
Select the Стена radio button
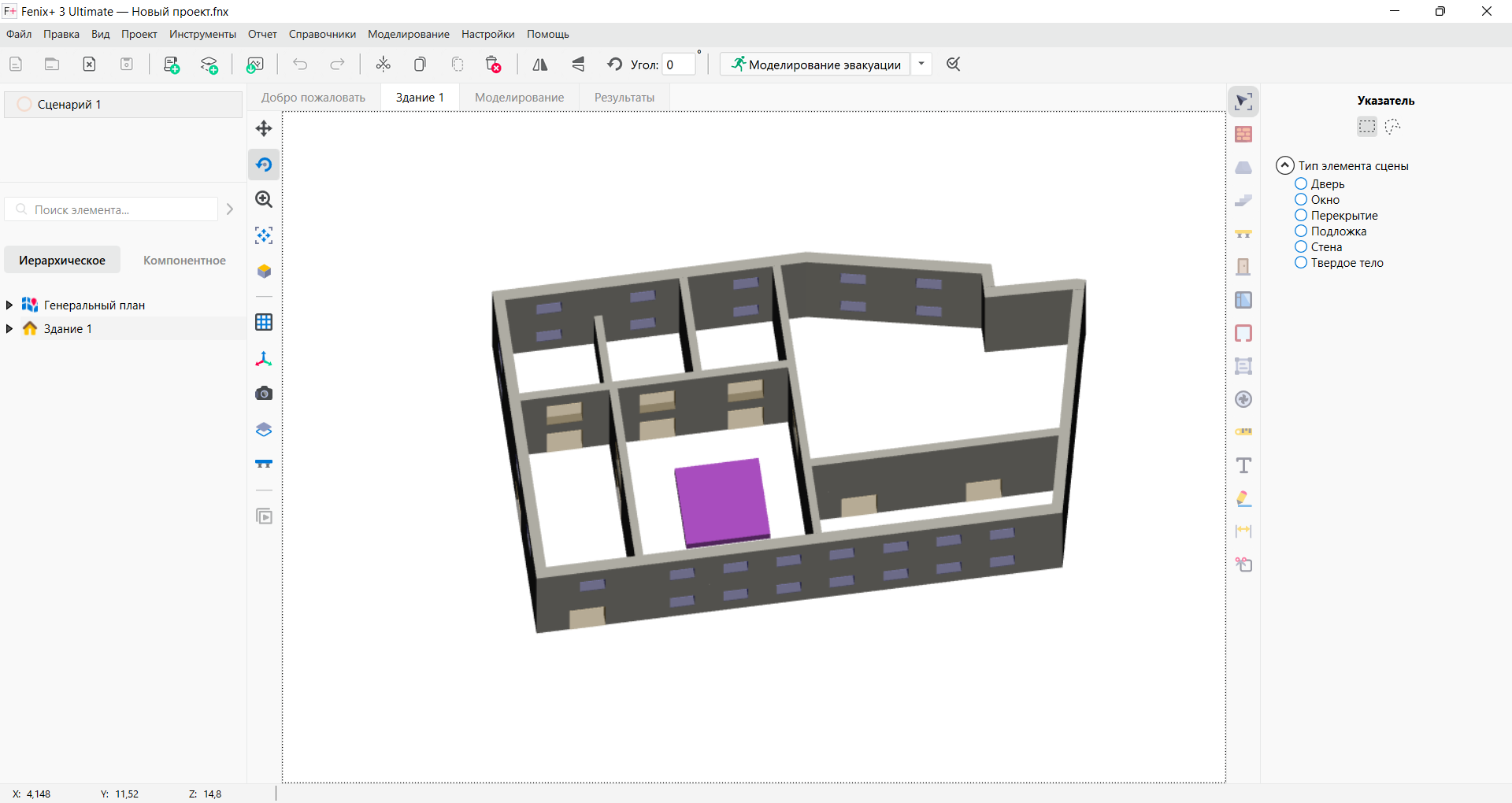click(1301, 246)
